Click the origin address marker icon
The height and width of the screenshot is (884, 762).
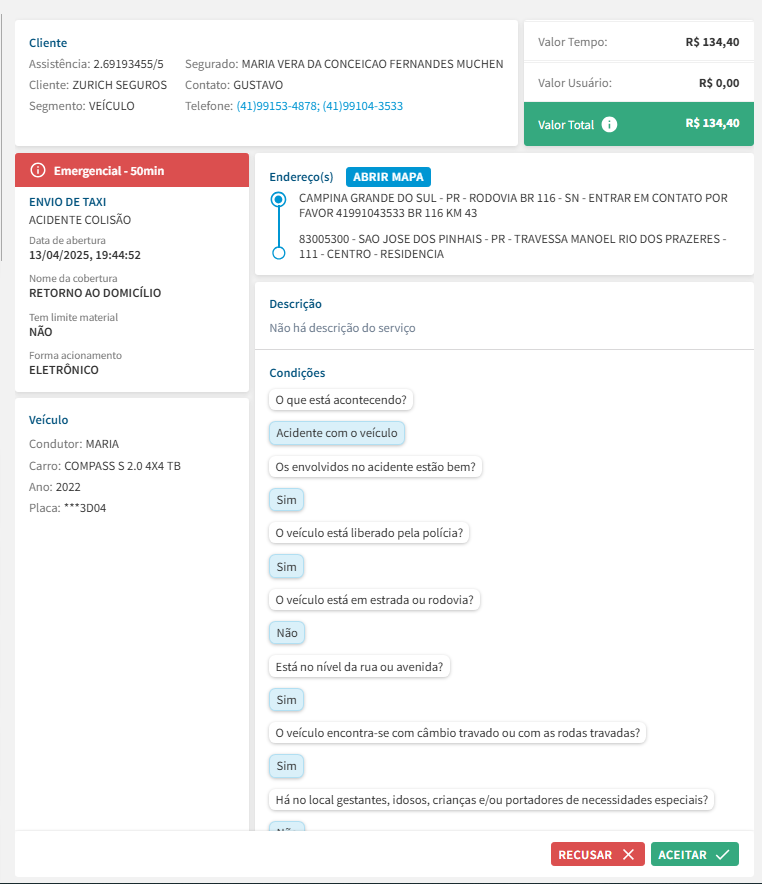click(x=279, y=200)
